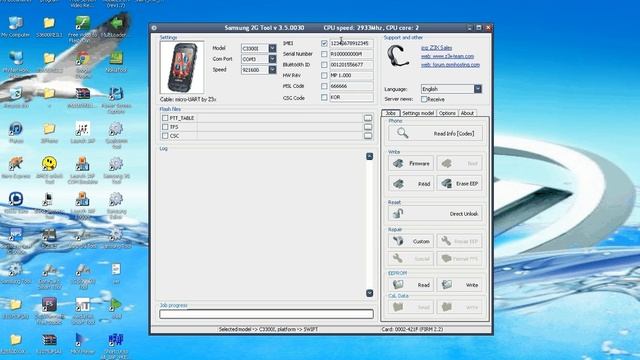Expand the Model dropdown

[272, 48]
